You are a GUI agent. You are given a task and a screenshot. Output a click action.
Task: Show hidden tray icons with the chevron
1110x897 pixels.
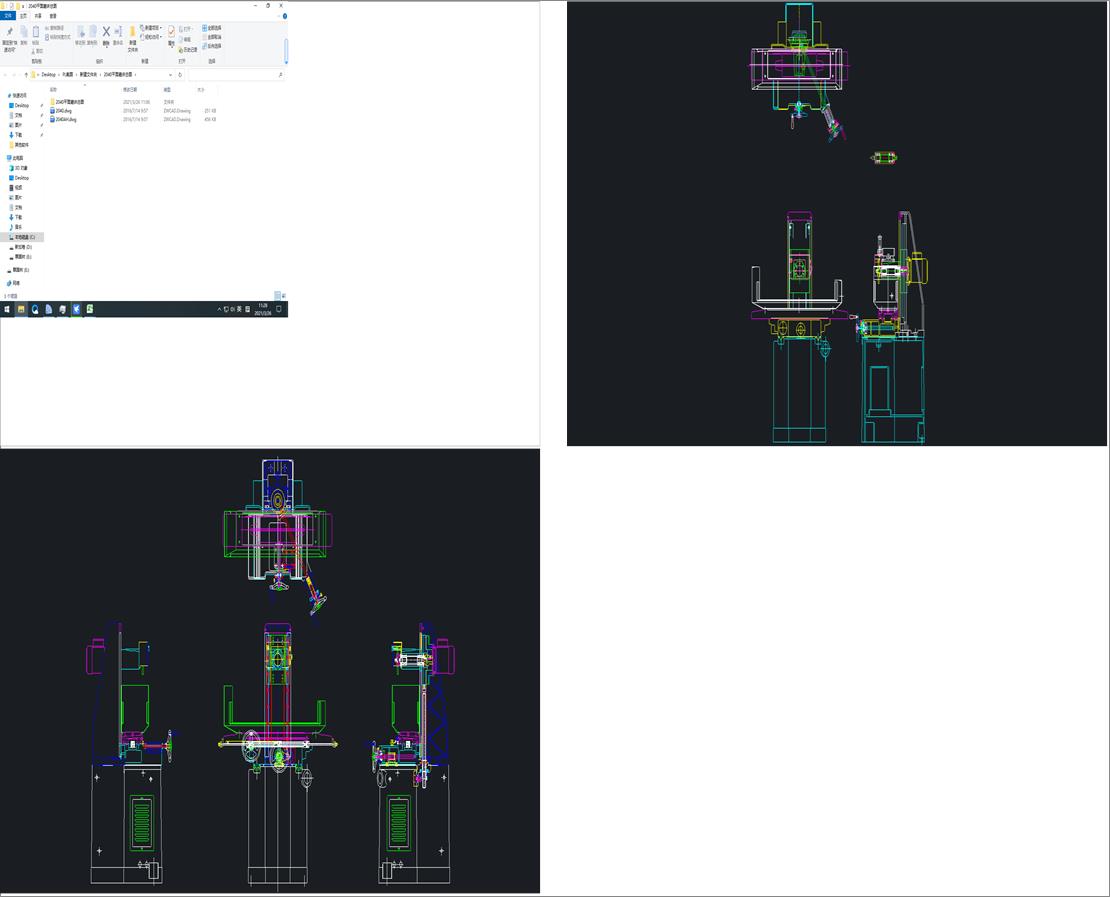(219, 309)
